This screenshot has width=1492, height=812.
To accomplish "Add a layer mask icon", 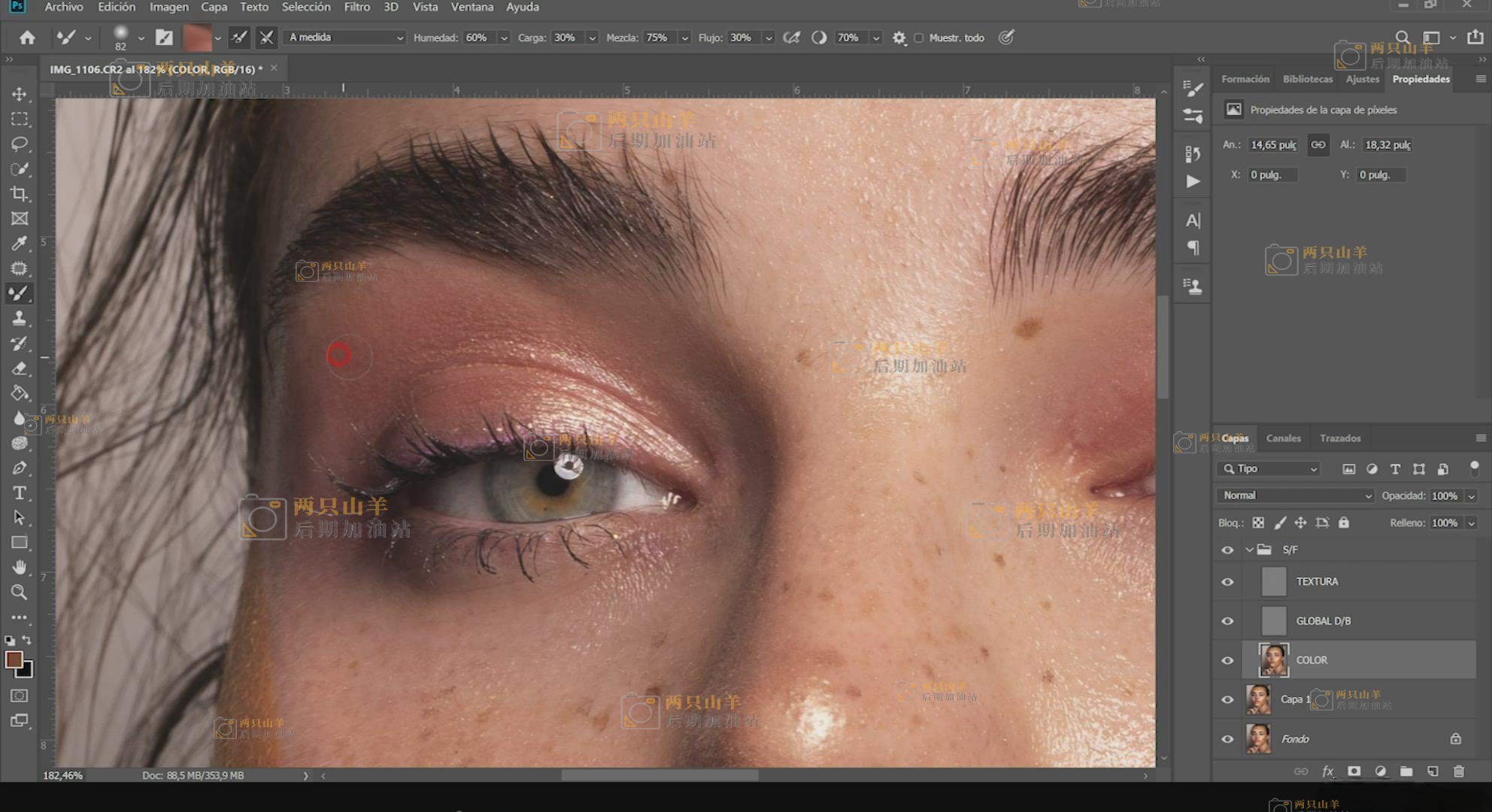I will click(x=1354, y=771).
